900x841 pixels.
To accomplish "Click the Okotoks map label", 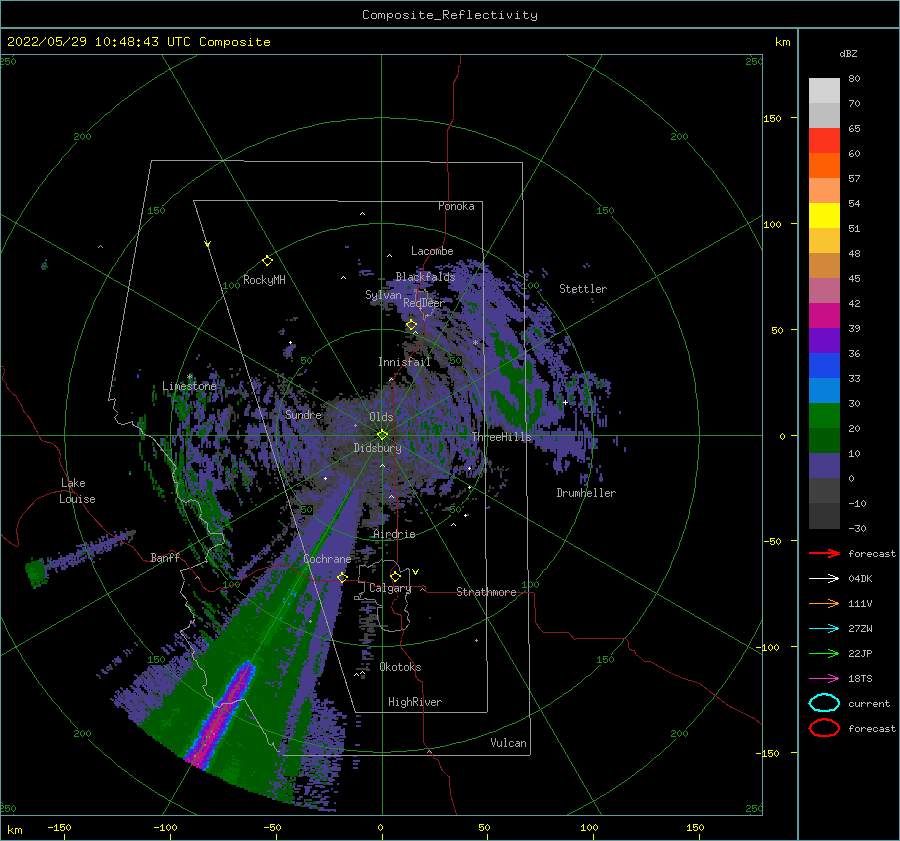I will [400, 667].
